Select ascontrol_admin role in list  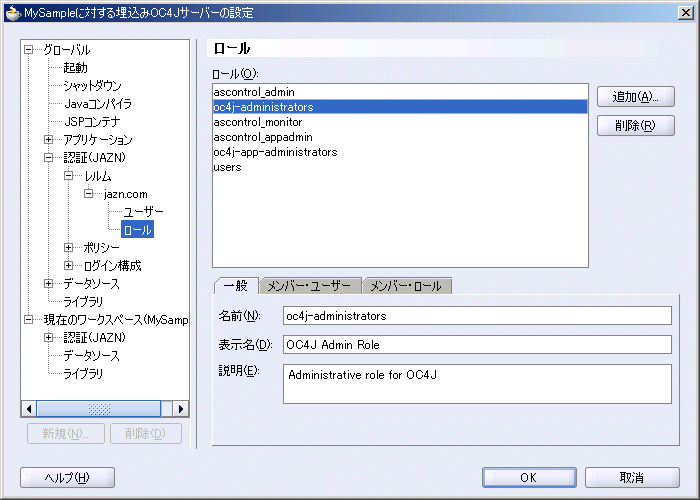400,92
